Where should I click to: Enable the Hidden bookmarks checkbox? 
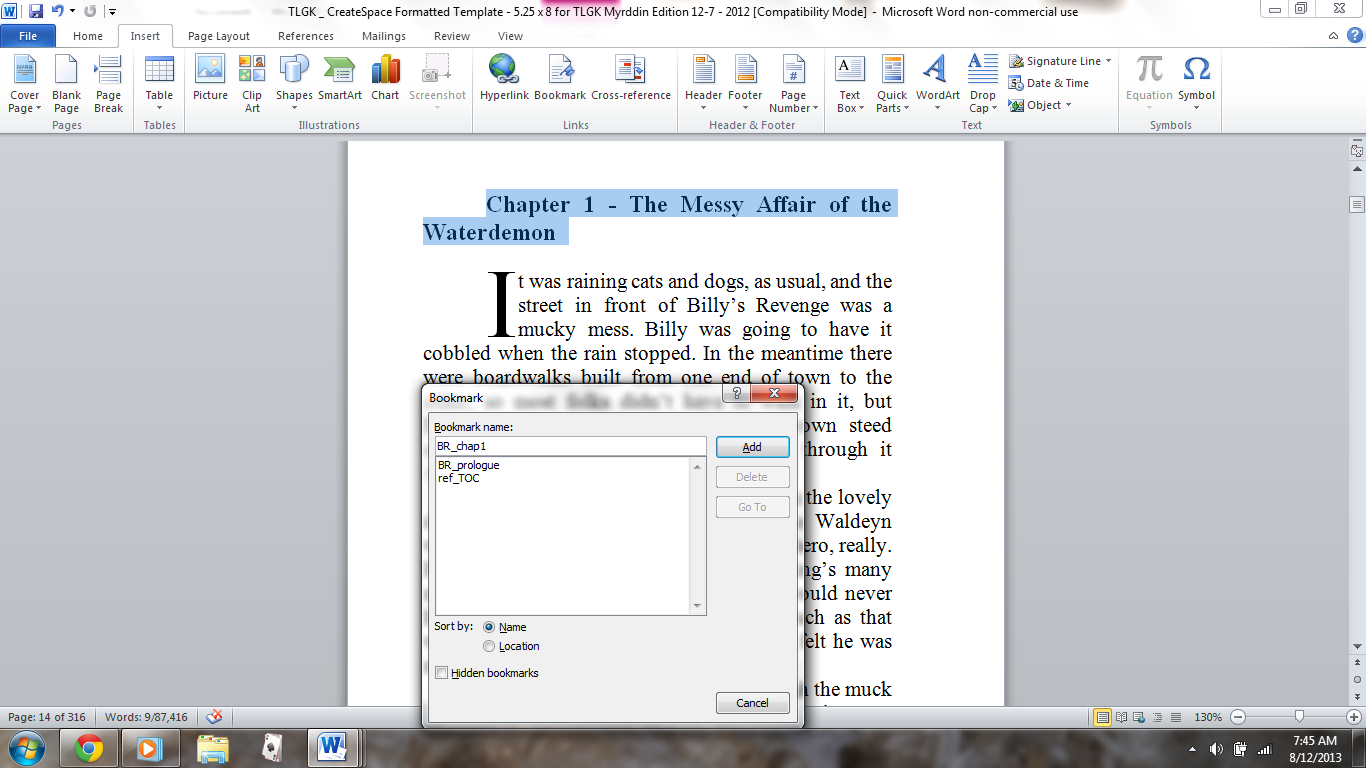click(x=442, y=673)
